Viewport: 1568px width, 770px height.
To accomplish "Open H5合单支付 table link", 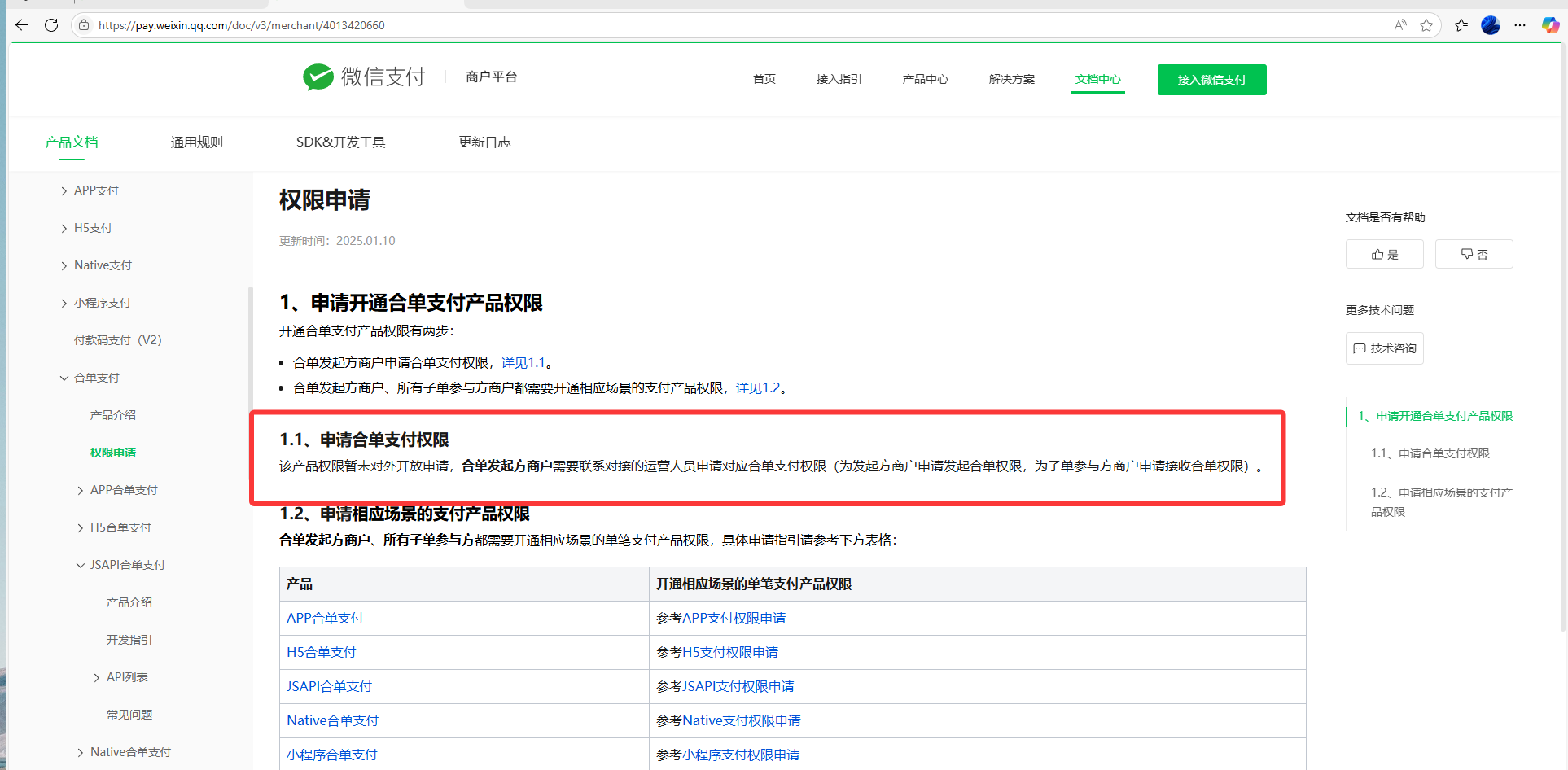I will (x=322, y=652).
